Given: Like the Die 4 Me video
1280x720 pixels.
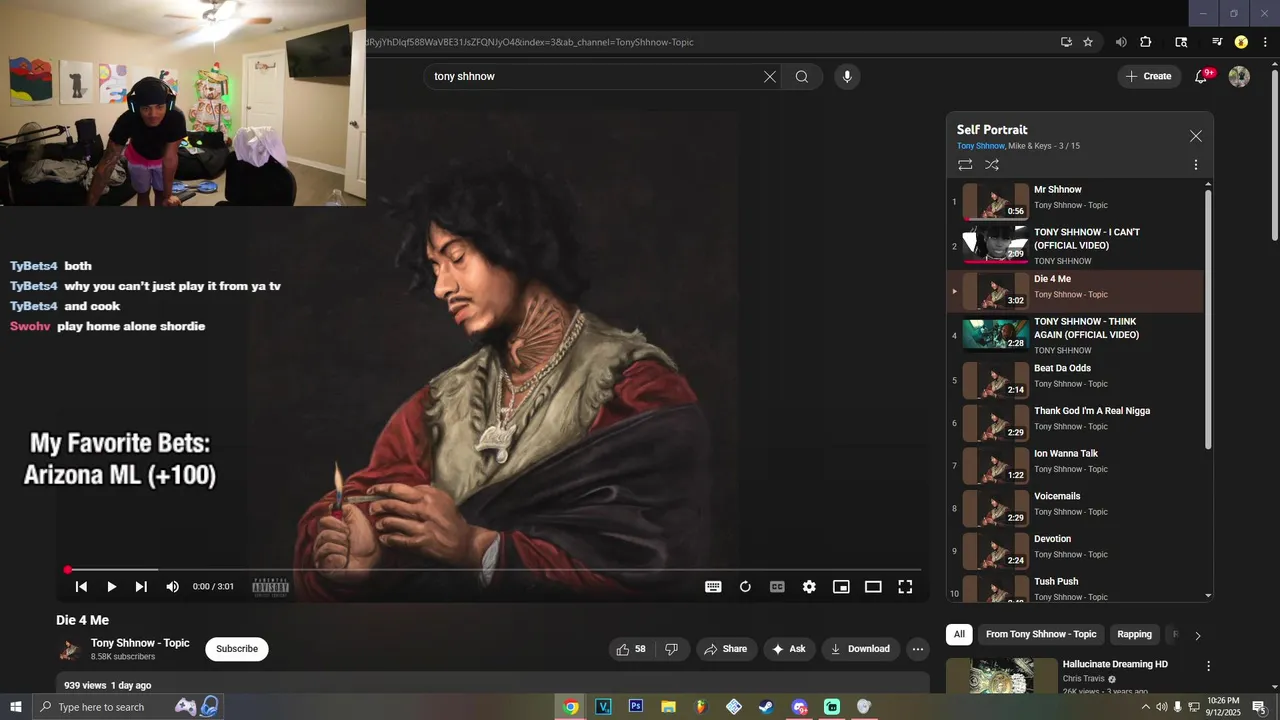Looking at the screenshot, I should pyautogui.click(x=631, y=649).
